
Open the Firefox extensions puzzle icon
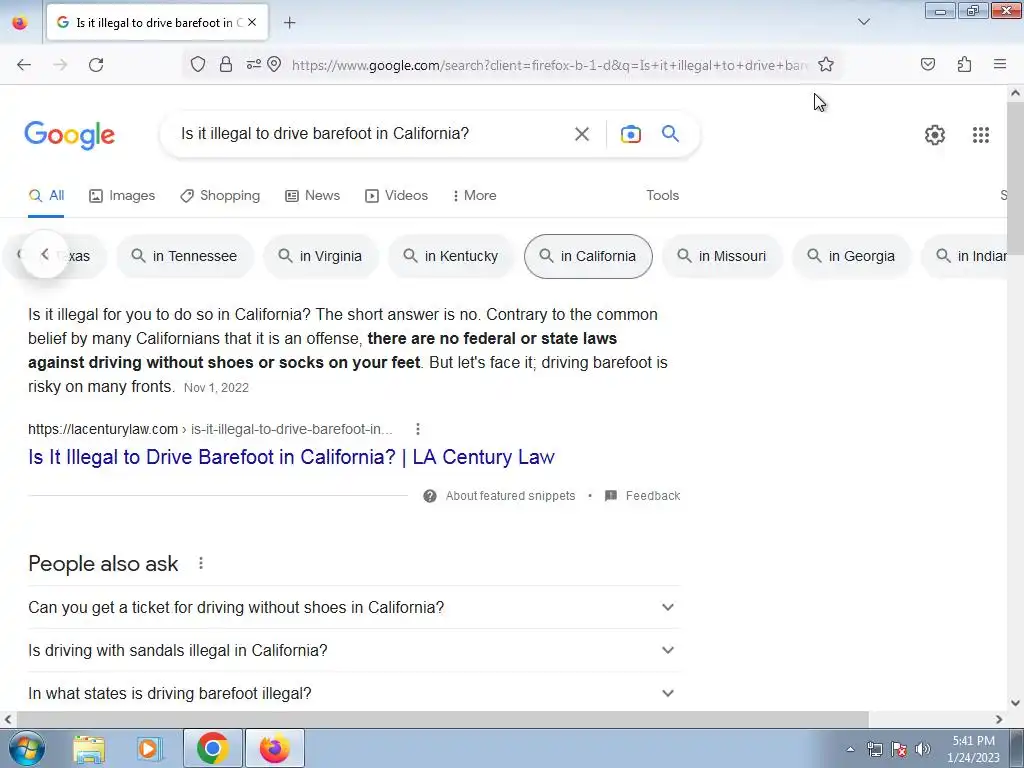(x=964, y=64)
